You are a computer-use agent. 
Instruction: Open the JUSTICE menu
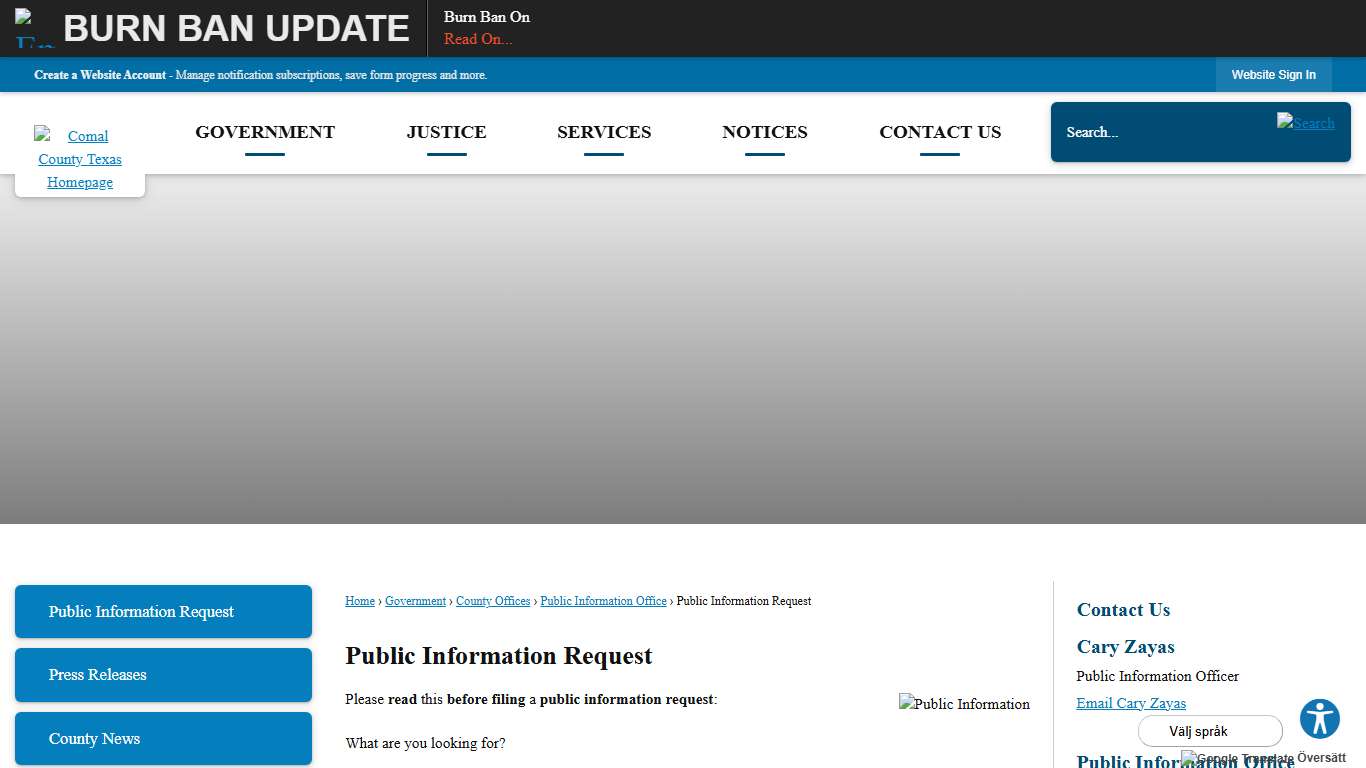tap(446, 132)
